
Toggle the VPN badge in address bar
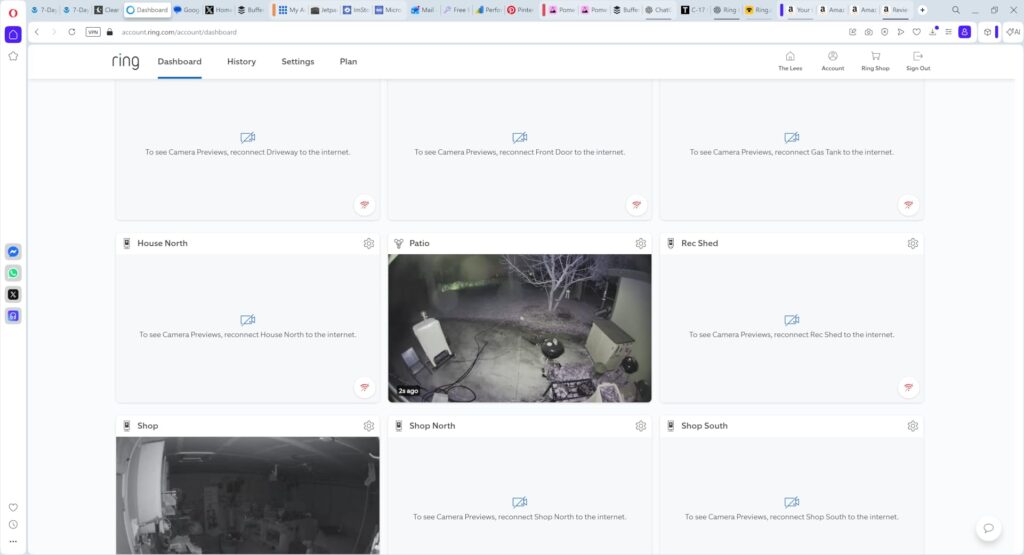point(93,32)
